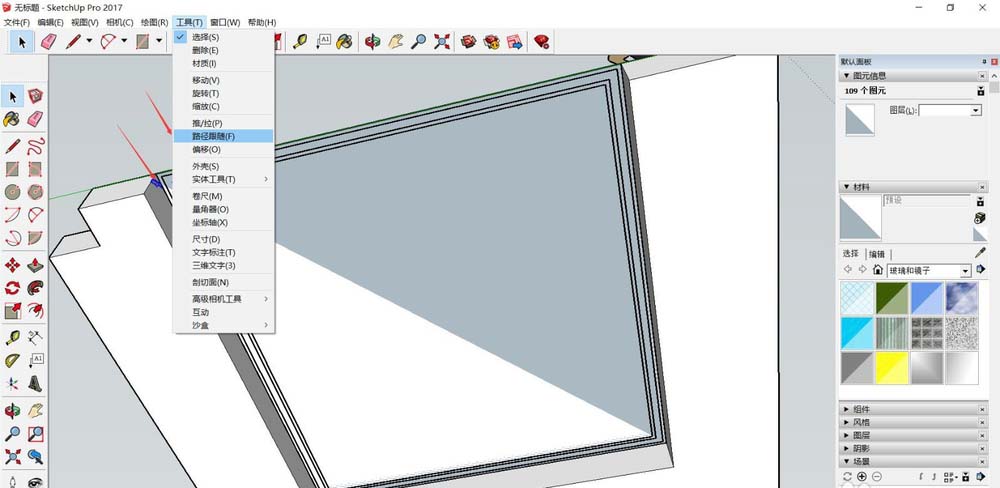Click the Previous view tool in left toolbar

click(x=36, y=457)
